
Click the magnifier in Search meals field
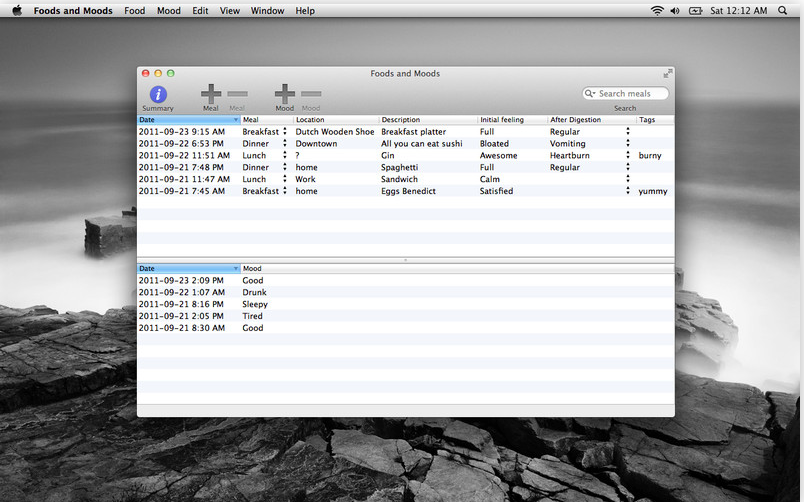pyautogui.click(x=590, y=93)
